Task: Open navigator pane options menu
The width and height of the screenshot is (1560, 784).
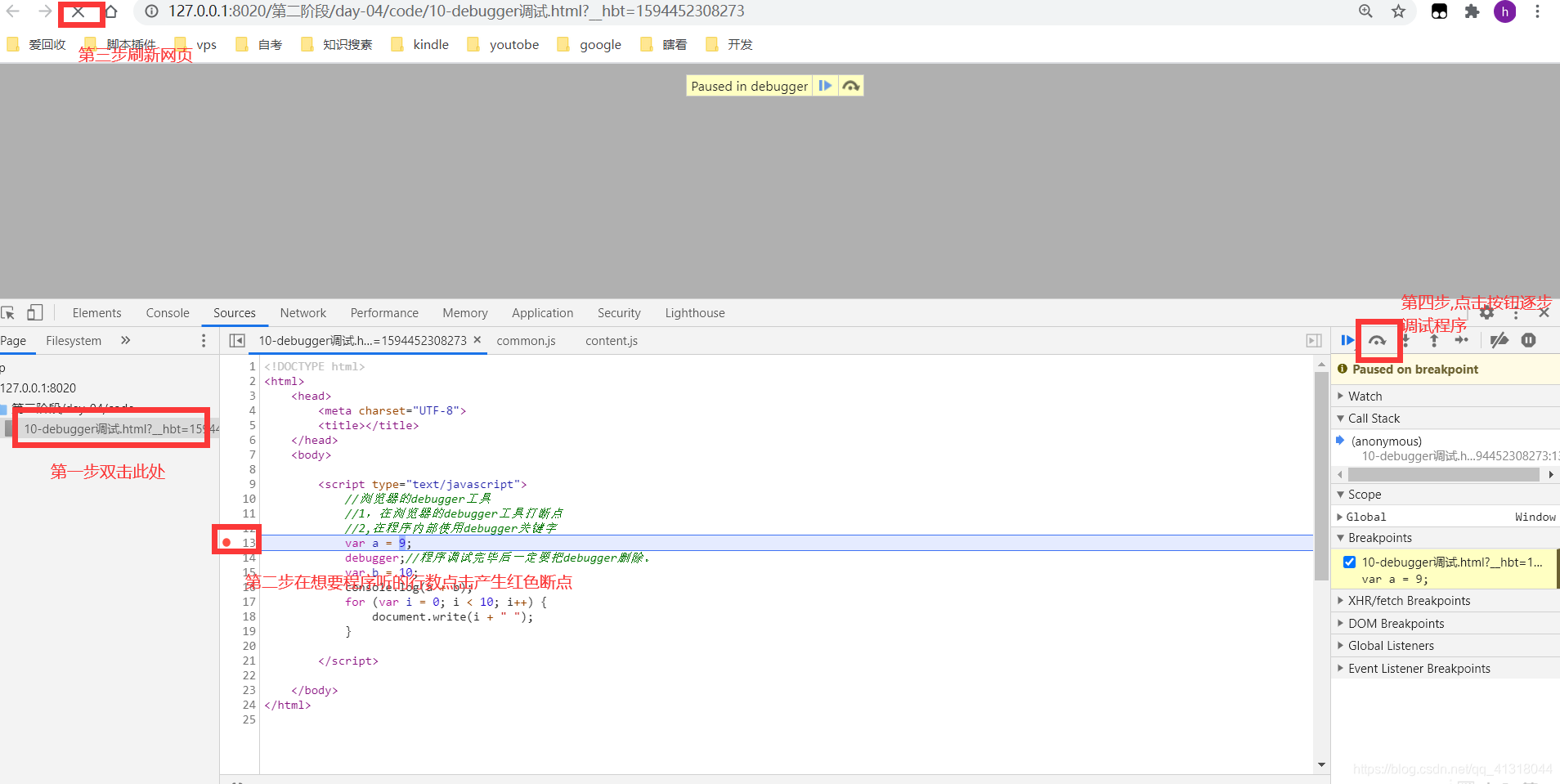Action: coord(204,341)
